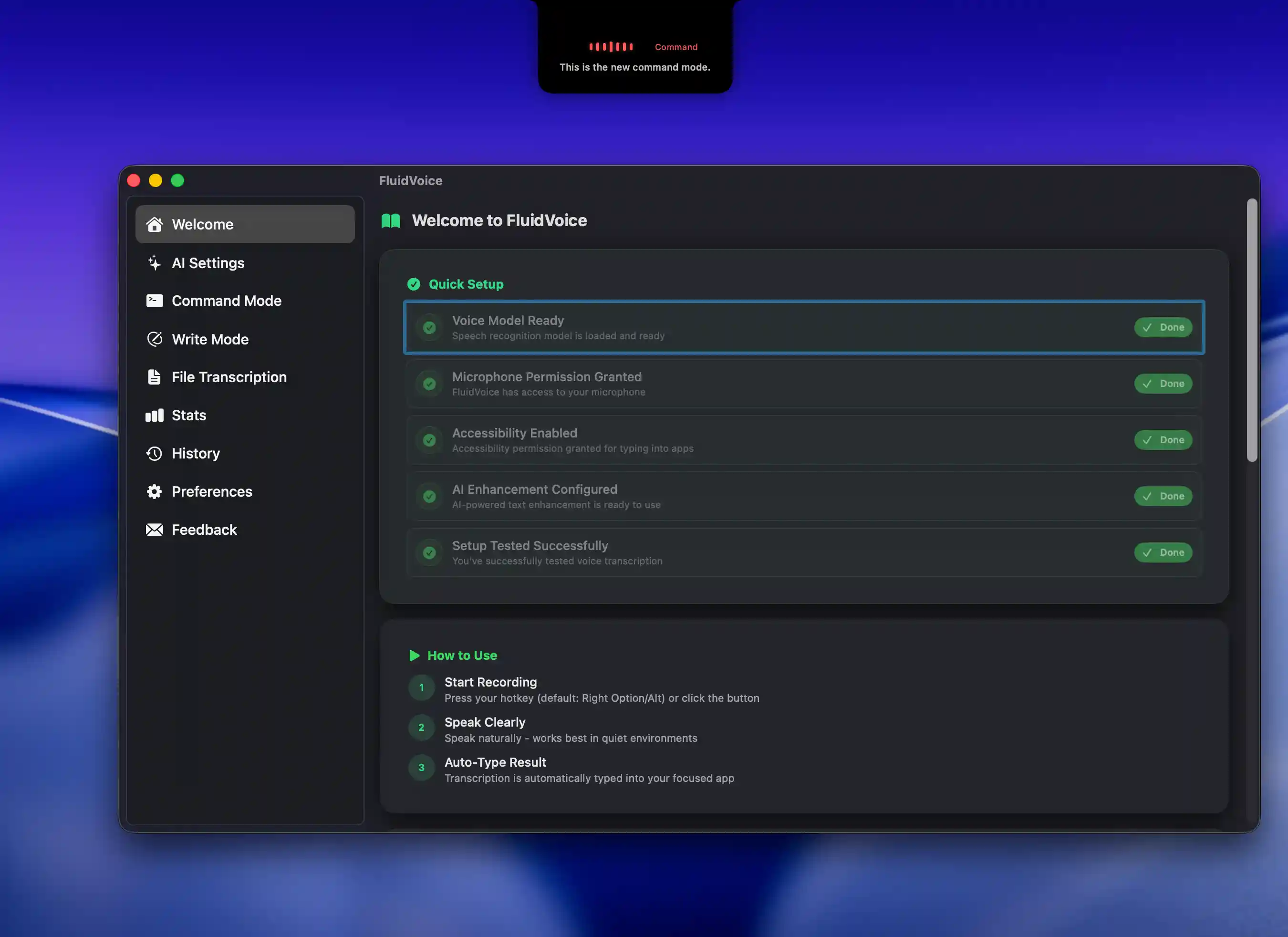The image size is (1288, 937).
Task: Click Done on Setup Tested Successfully
Action: coord(1163,552)
